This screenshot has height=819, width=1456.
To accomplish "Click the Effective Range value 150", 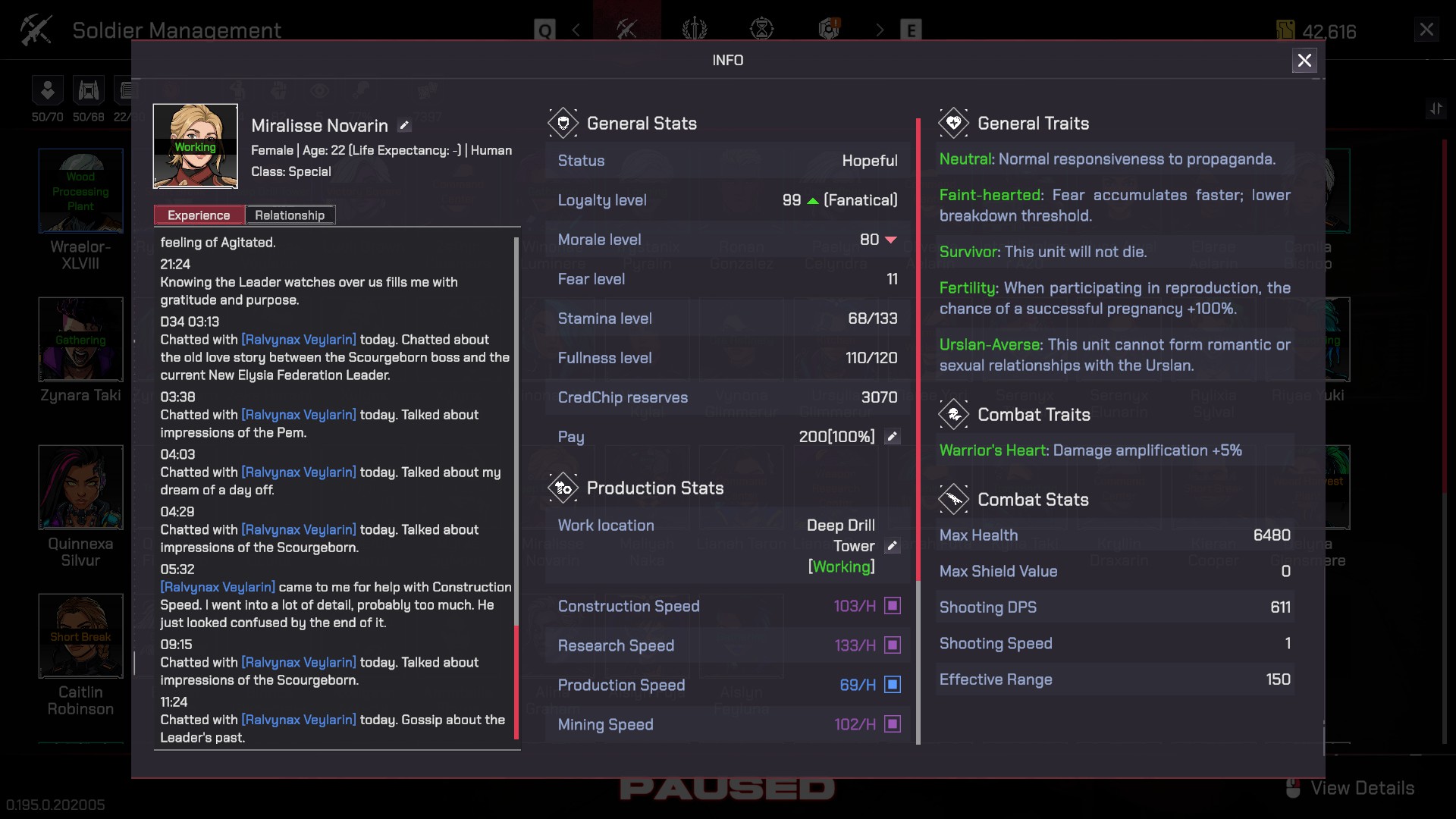I will 1278,679.
